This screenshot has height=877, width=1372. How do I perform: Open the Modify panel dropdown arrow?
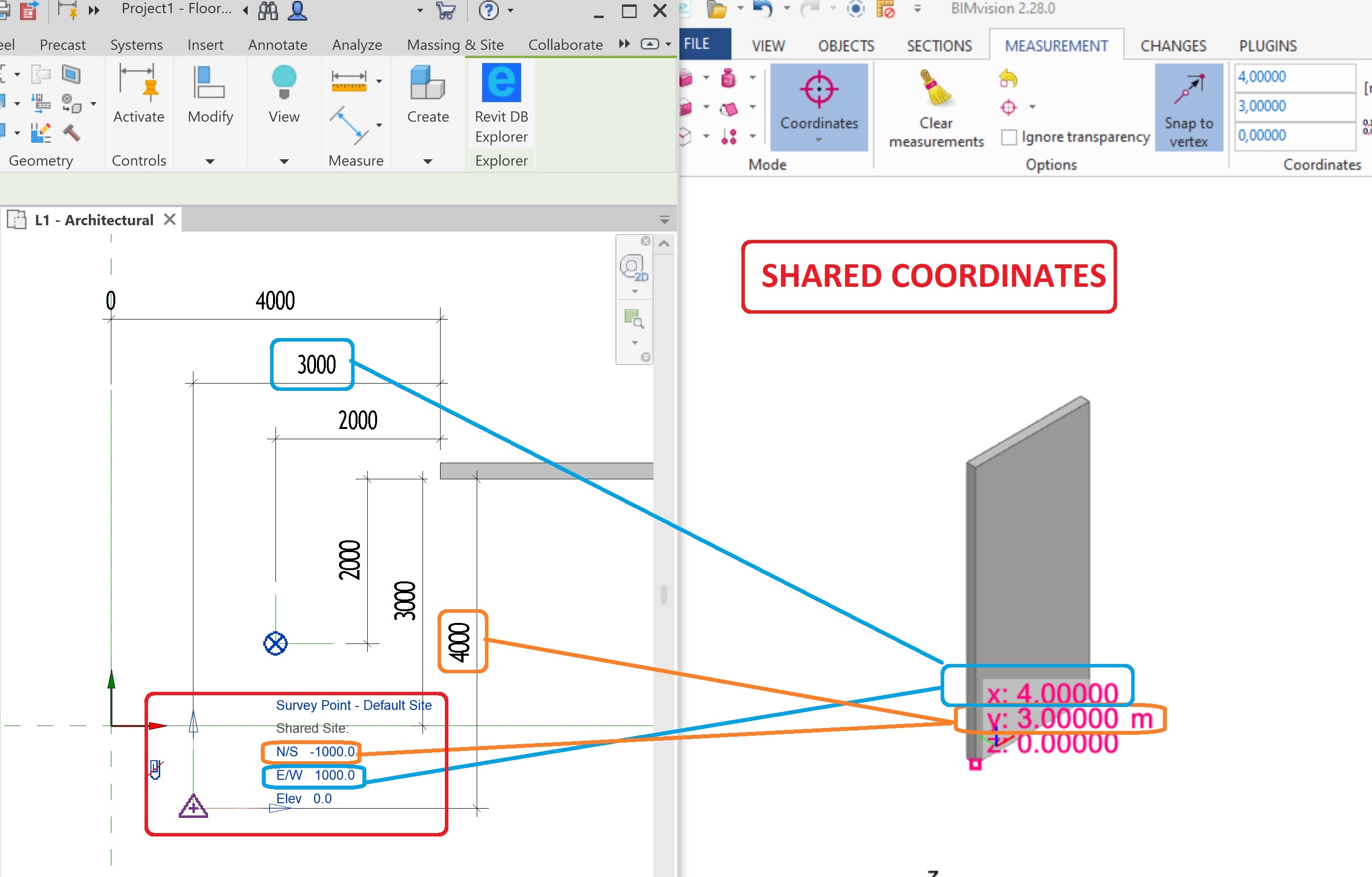coord(210,161)
